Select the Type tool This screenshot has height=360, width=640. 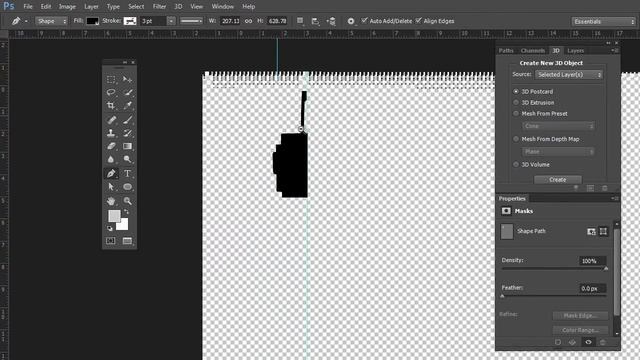tap(127, 173)
